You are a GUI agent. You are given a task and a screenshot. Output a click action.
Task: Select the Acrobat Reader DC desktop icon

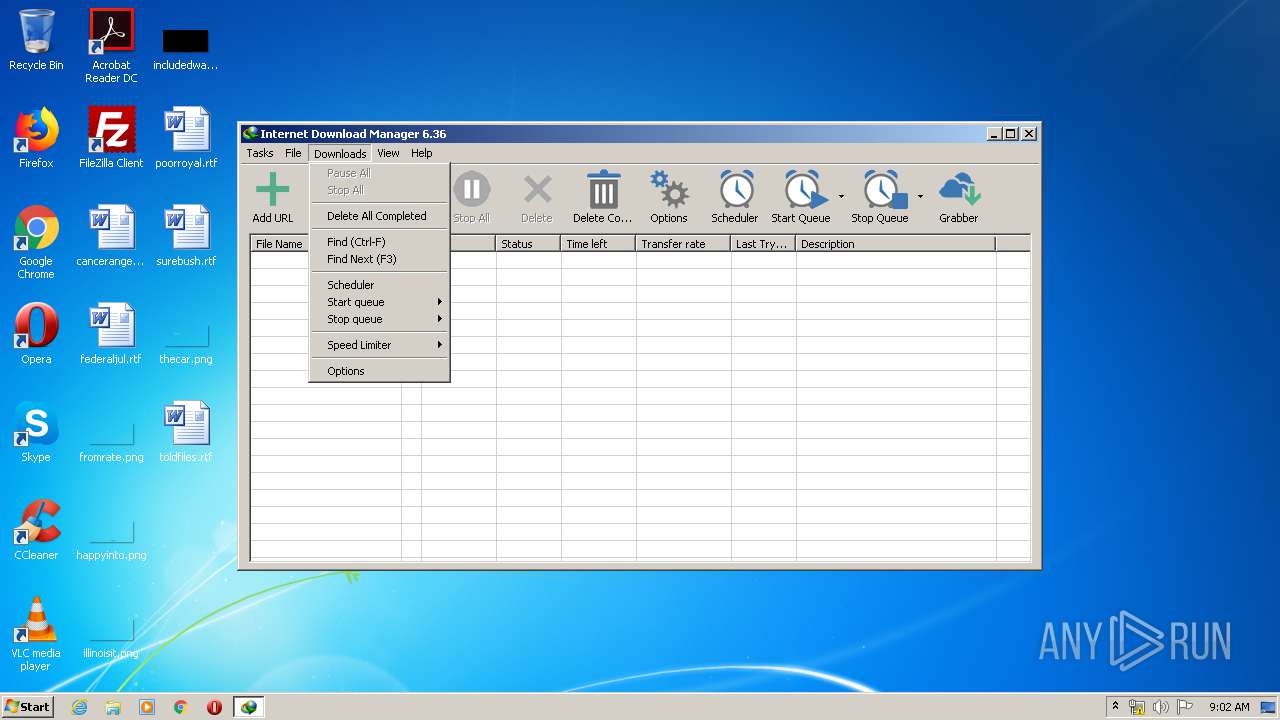(x=111, y=46)
